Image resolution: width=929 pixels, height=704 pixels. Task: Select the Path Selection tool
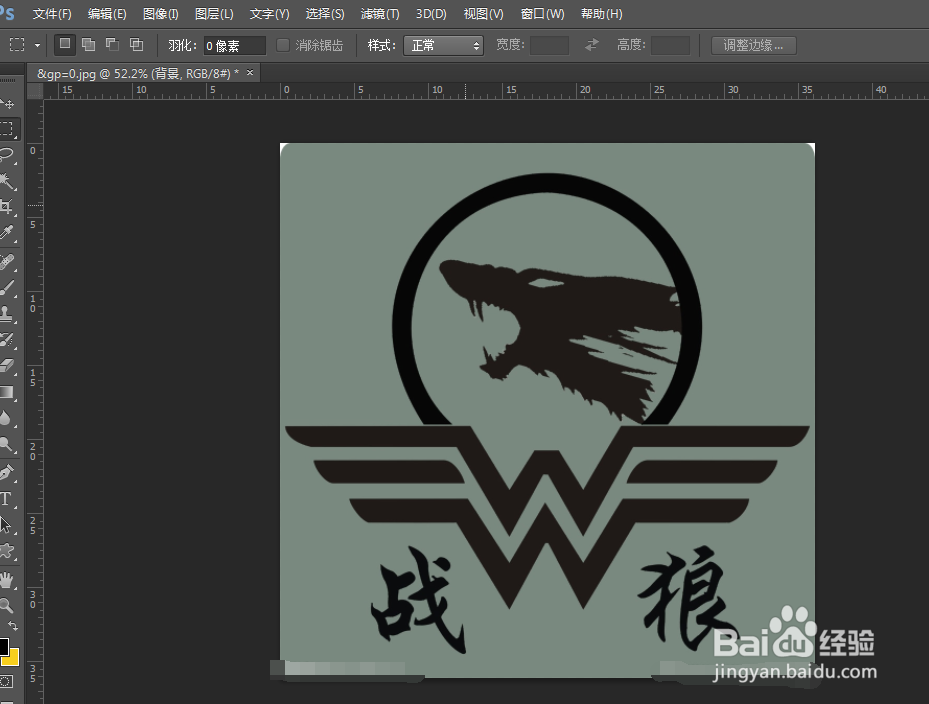click(x=8, y=525)
